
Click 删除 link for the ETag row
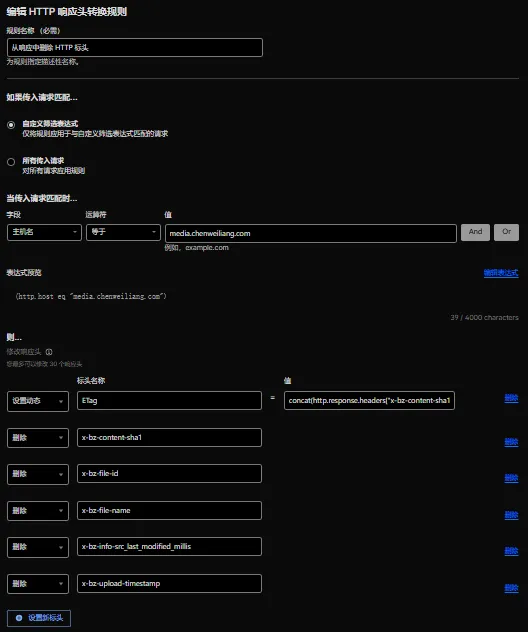[511, 398]
